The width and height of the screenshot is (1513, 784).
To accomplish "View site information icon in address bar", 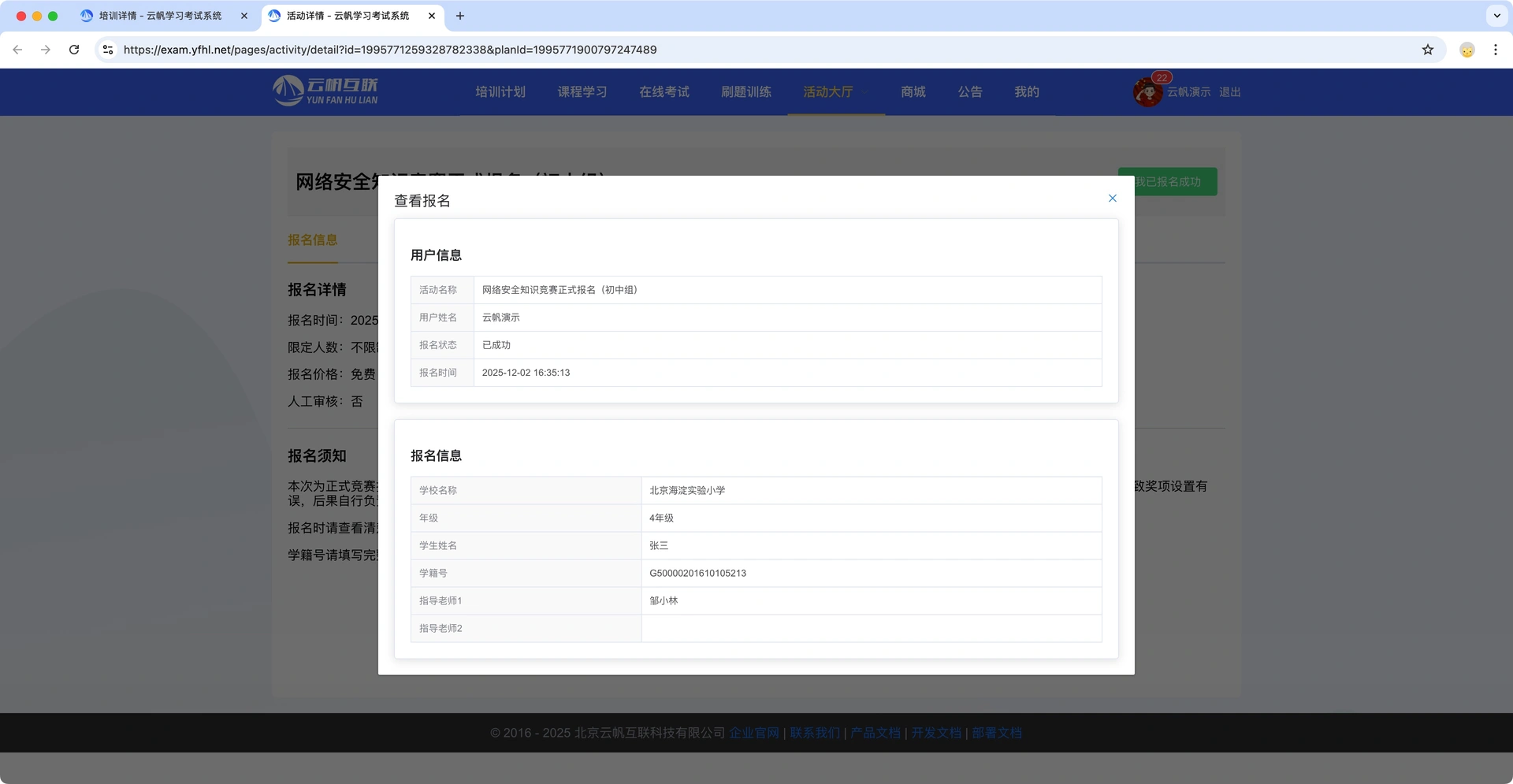I will 108,50.
